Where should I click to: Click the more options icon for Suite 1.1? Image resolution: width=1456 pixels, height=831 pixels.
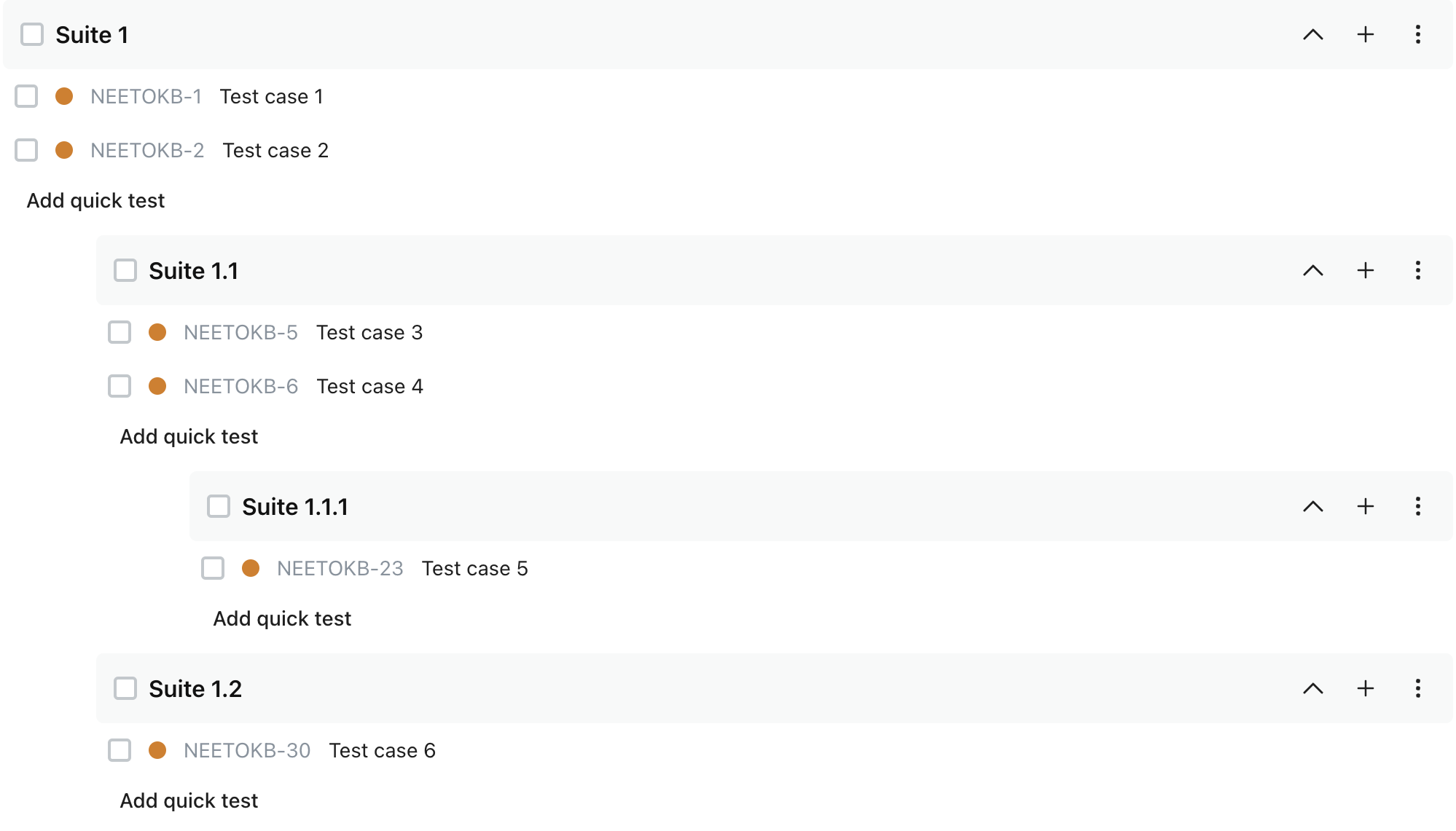tap(1419, 270)
